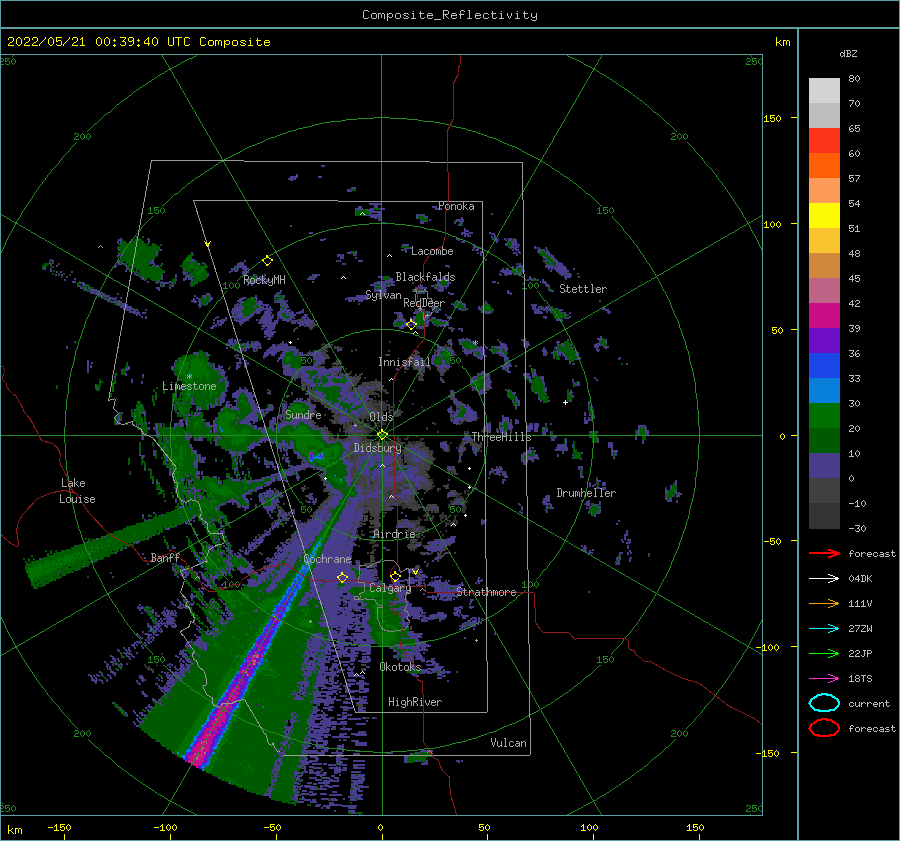Click the red forecast ellipse icon
Viewport: 900px width, 841px height.
(824, 728)
